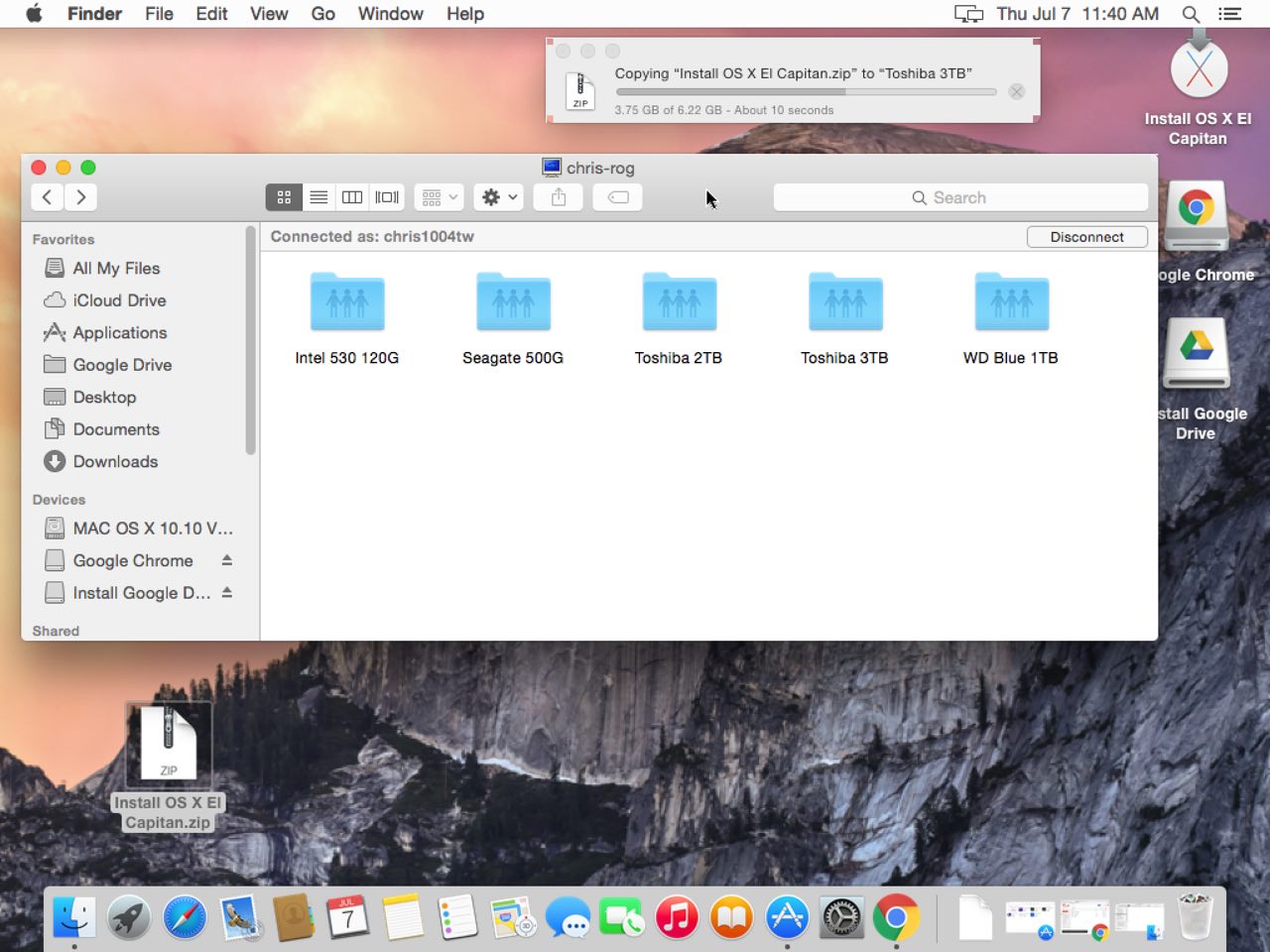
Task: Open the Toshiba 3TB shared folder
Action: (844, 303)
